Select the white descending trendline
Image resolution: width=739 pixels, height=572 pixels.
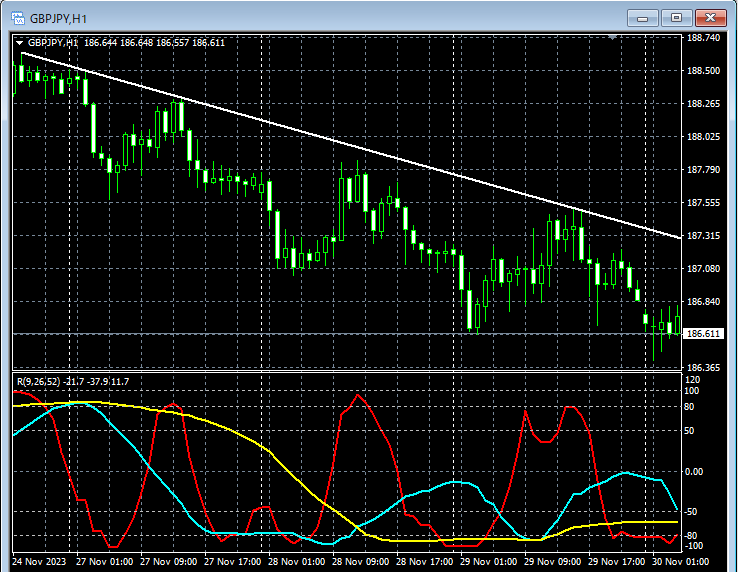[x=351, y=145]
